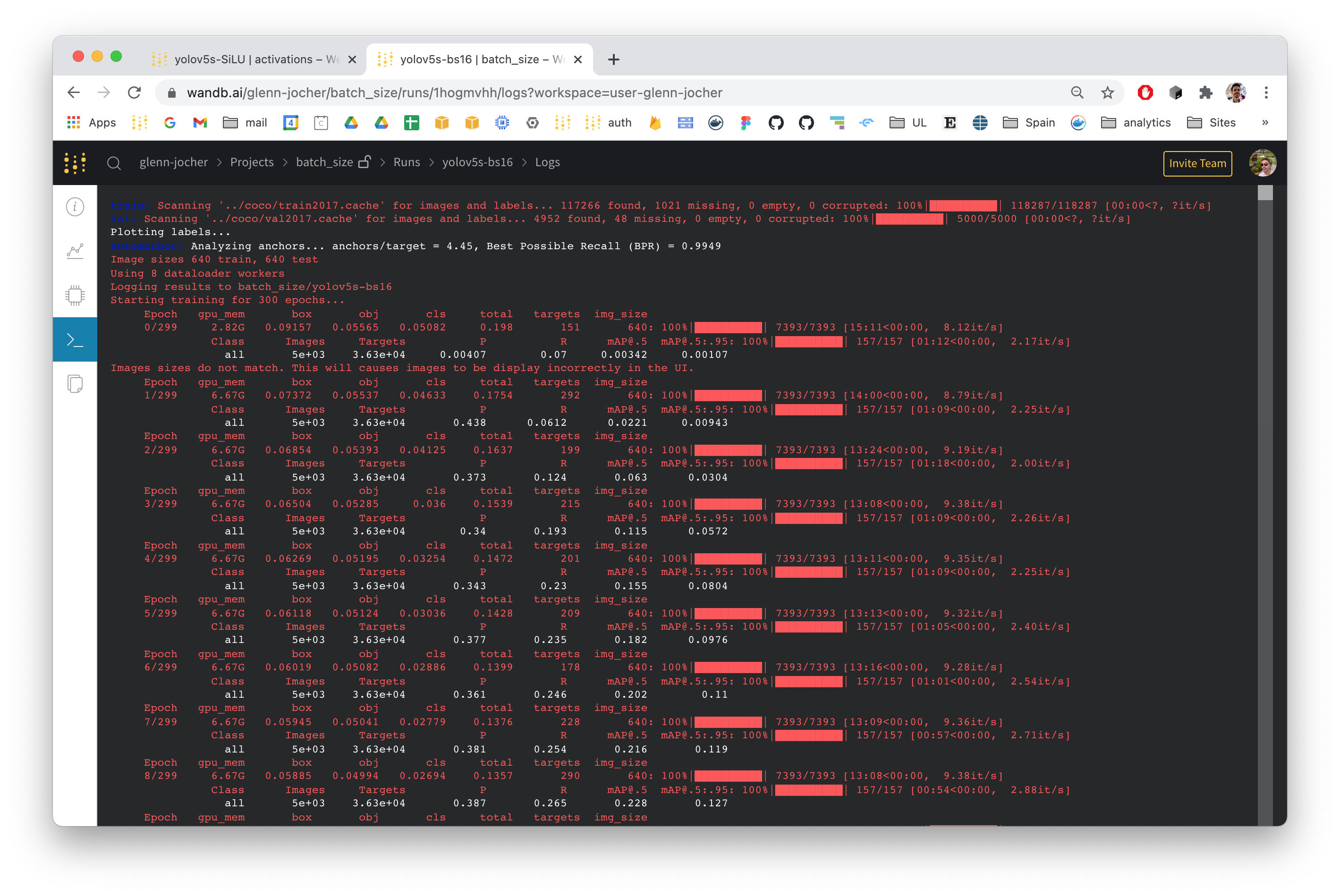Open the user avatar menu in wandb header
This screenshot has height=896, width=1340.
[1262, 163]
